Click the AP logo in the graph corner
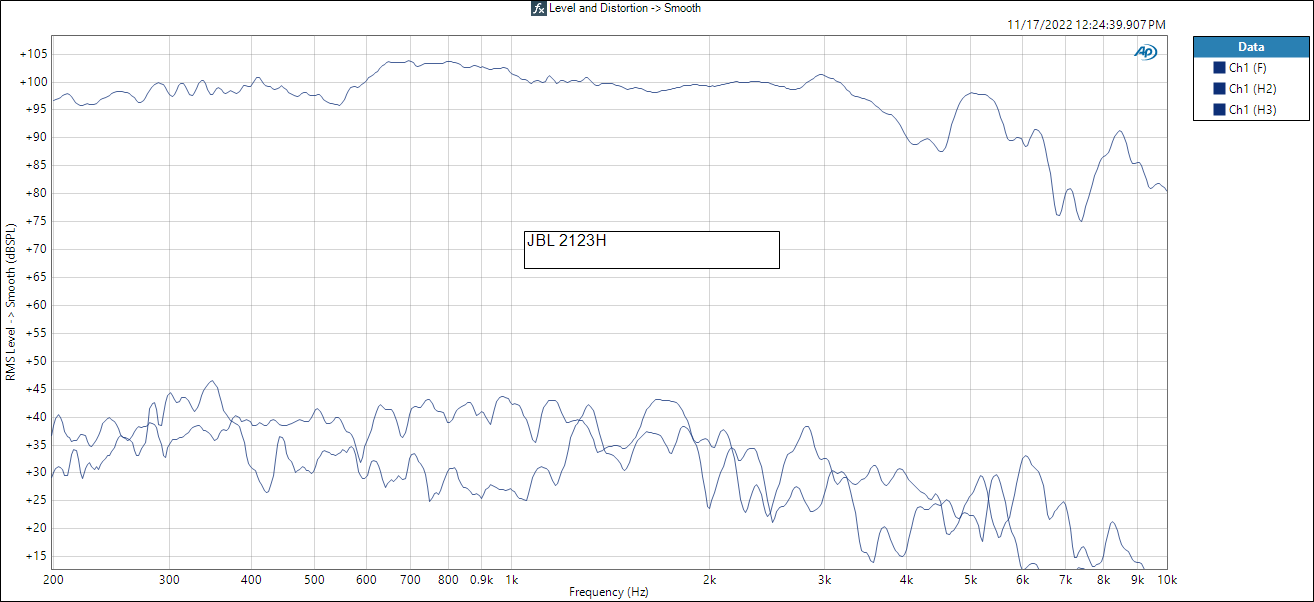1314x602 pixels. (x=1145, y=52)
